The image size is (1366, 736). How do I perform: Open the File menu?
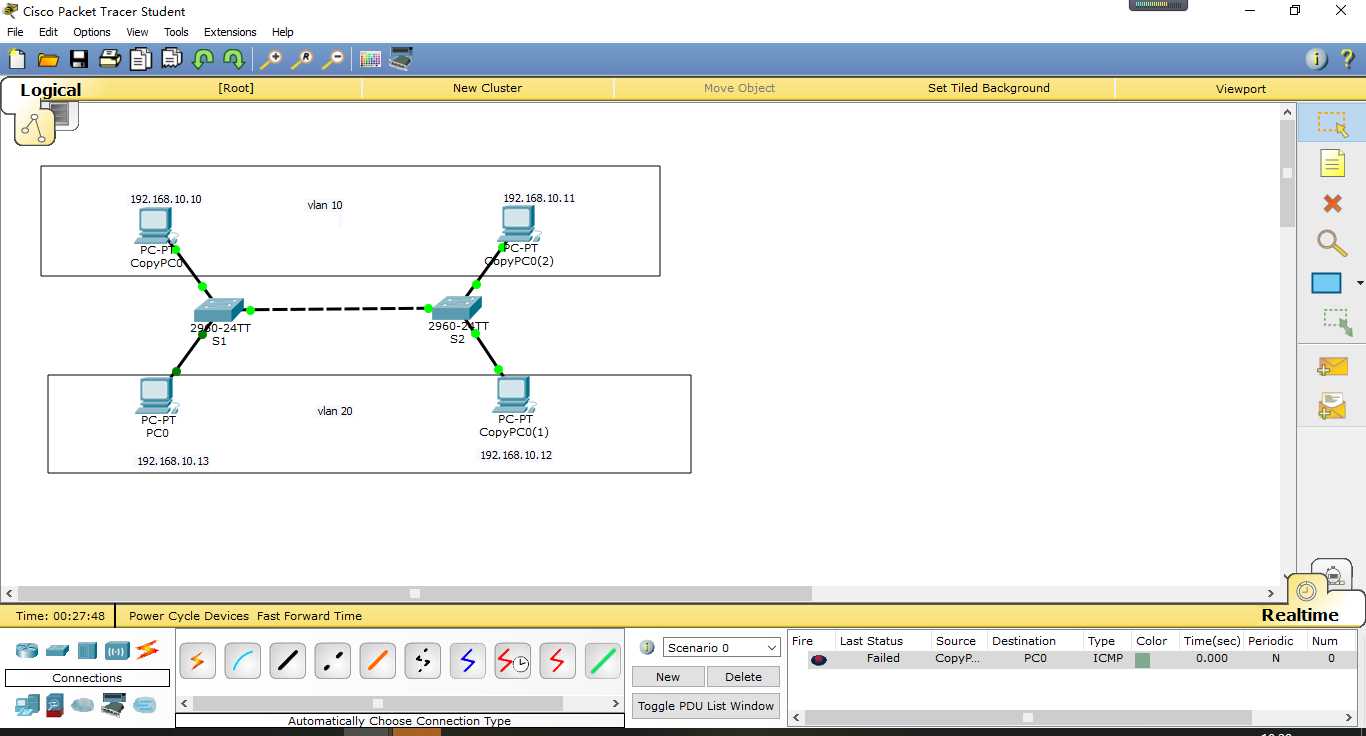(15, 32)
